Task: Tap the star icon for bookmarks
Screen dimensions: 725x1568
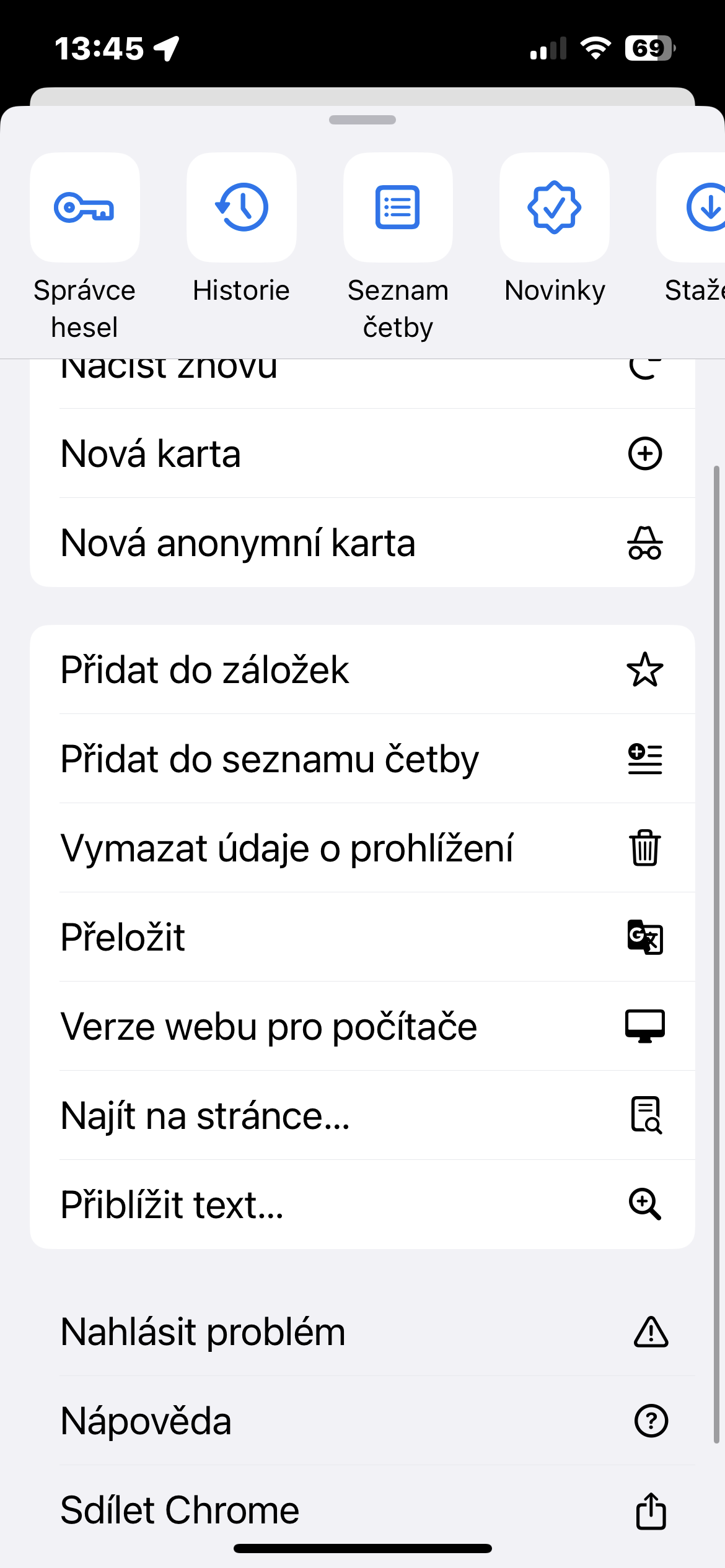Action: 644,669
